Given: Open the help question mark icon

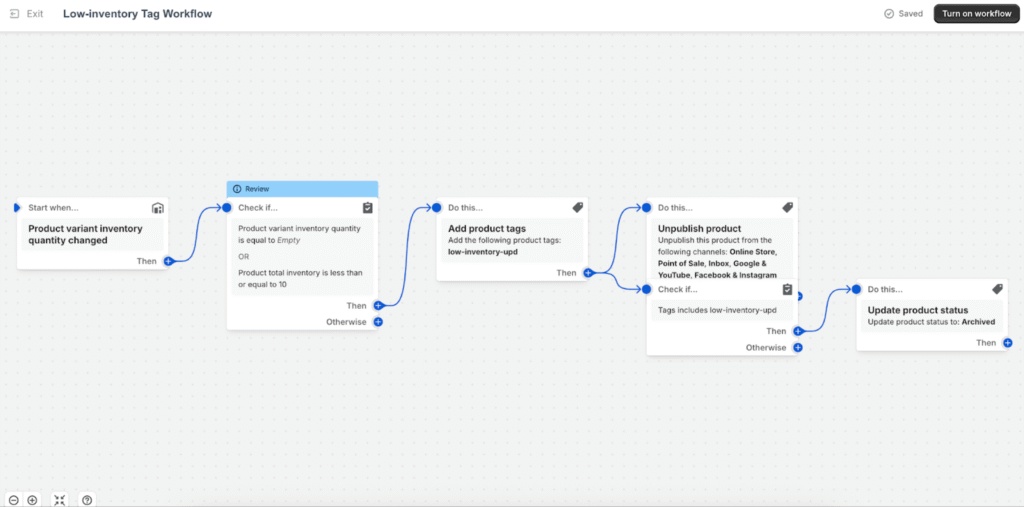Looking at the screenshot, I should pyautogui.click(x=88, y=500).
